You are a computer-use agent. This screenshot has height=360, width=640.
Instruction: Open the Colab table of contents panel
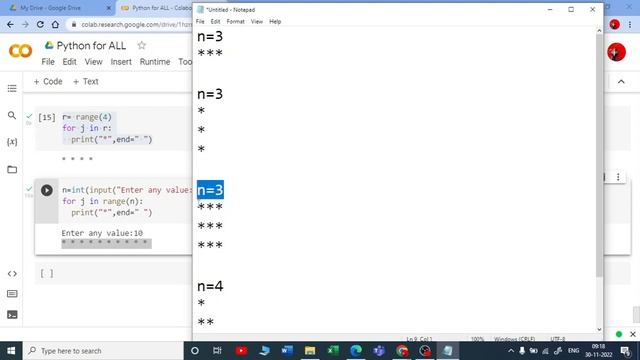click(x=12, y=89)
